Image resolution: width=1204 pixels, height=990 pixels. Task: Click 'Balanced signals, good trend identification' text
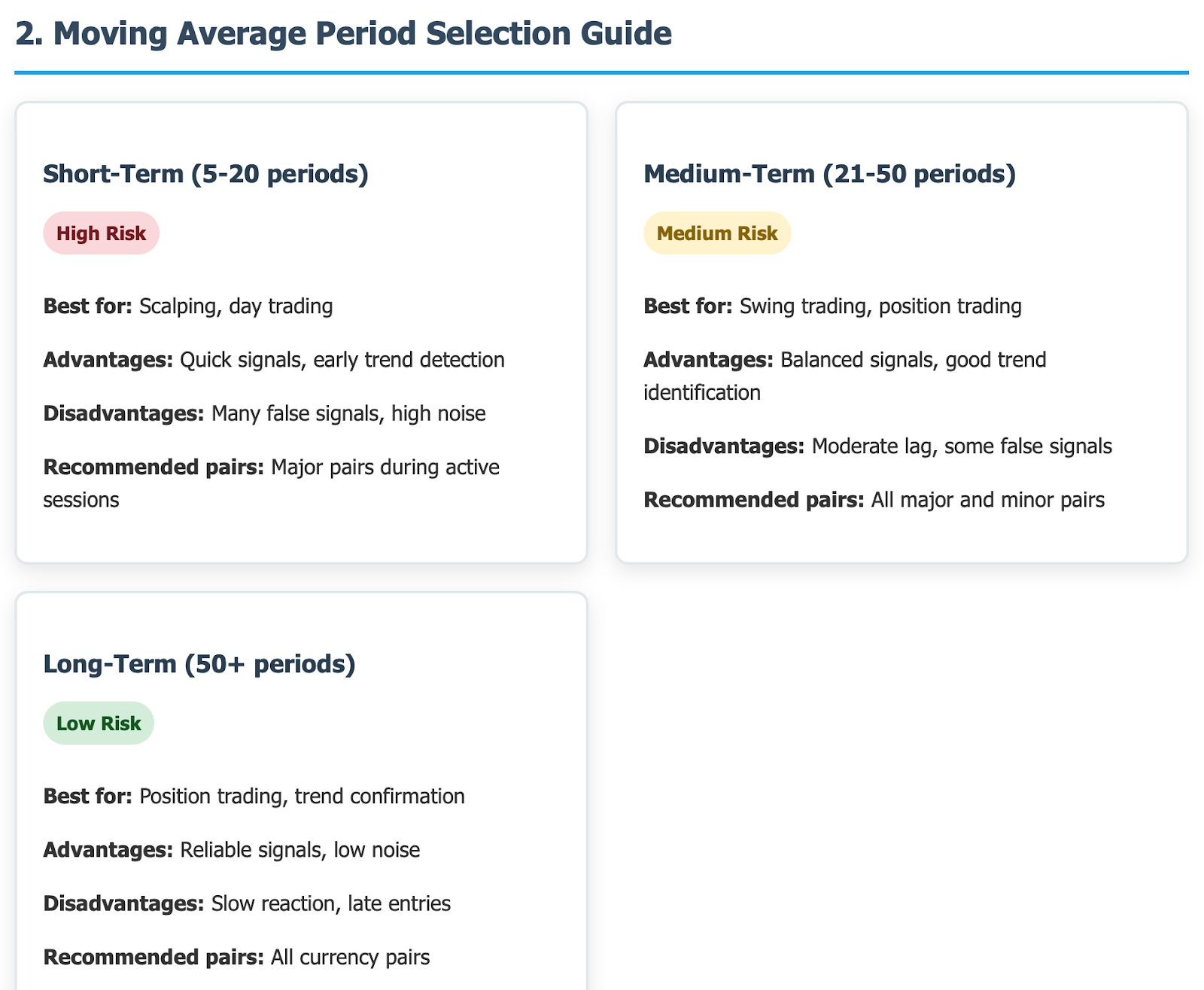[x=845, y=376]
